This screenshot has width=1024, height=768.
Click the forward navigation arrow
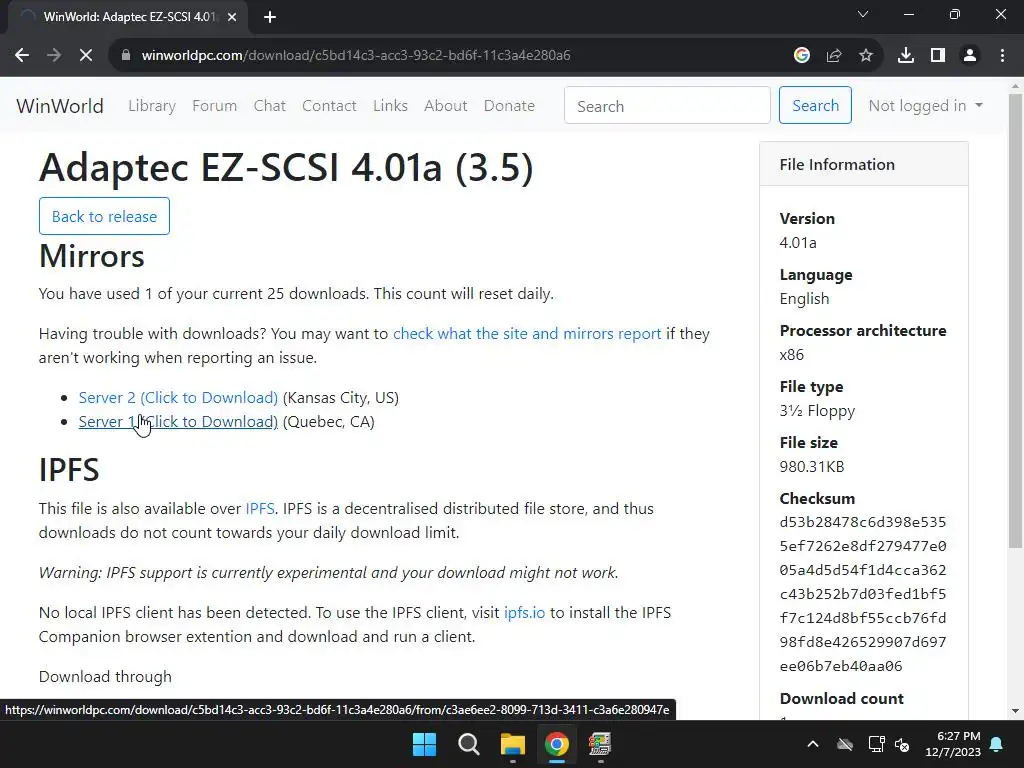pyautogui.click(x=54, y=56)
